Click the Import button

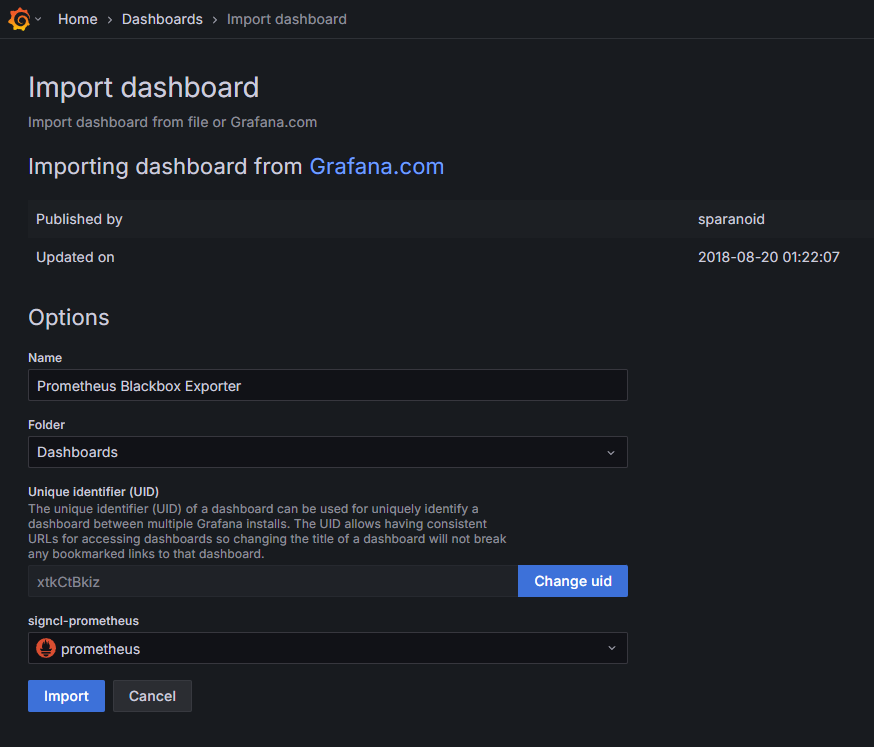pyautogui.click(x=66, y=696)
